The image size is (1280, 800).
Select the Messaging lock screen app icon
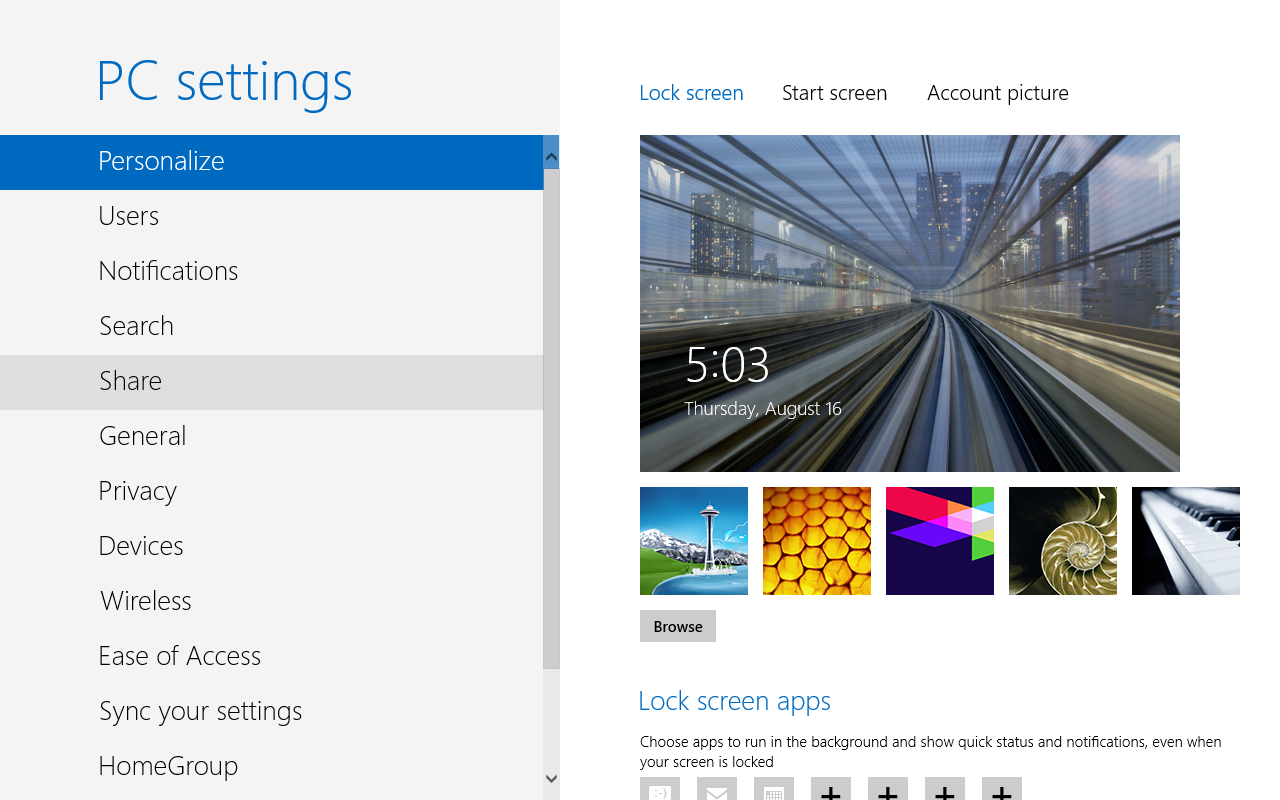click(659, 791)
